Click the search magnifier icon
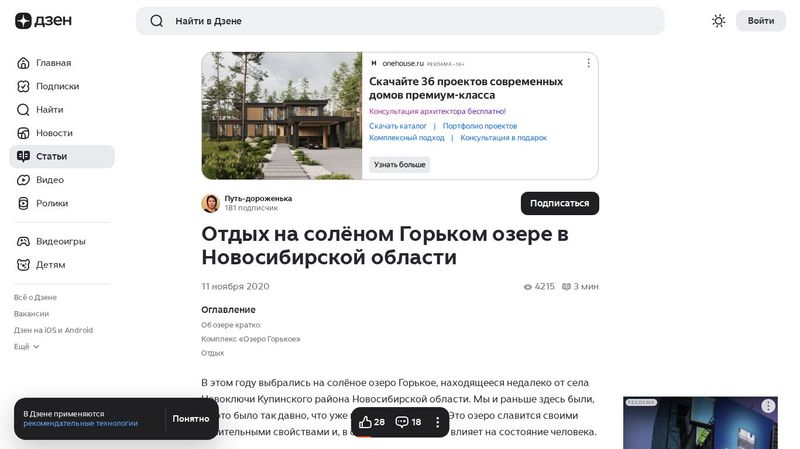The height and width of the screenshot is (449, 800). [x=156, y=21]
